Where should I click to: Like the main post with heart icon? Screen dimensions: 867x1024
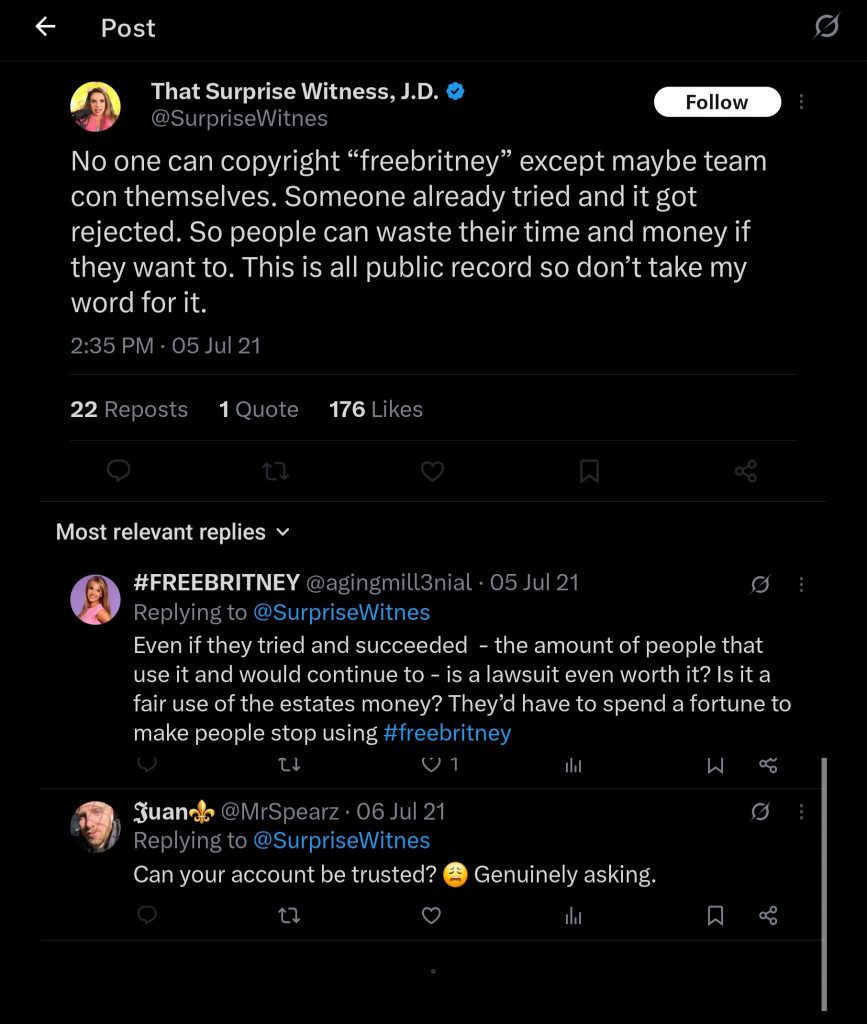(432, 470)
